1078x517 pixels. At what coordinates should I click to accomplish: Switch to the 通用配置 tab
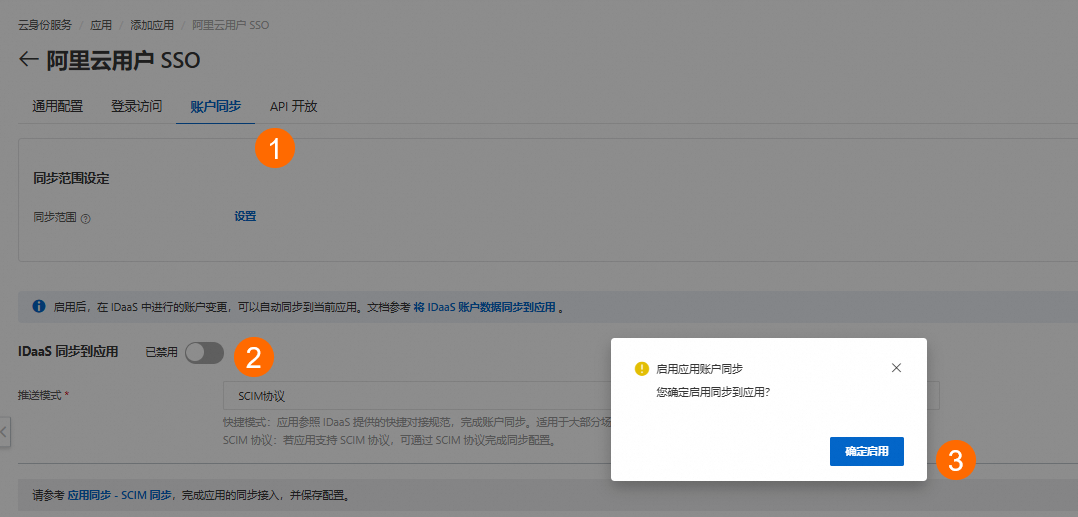[58, 107]
